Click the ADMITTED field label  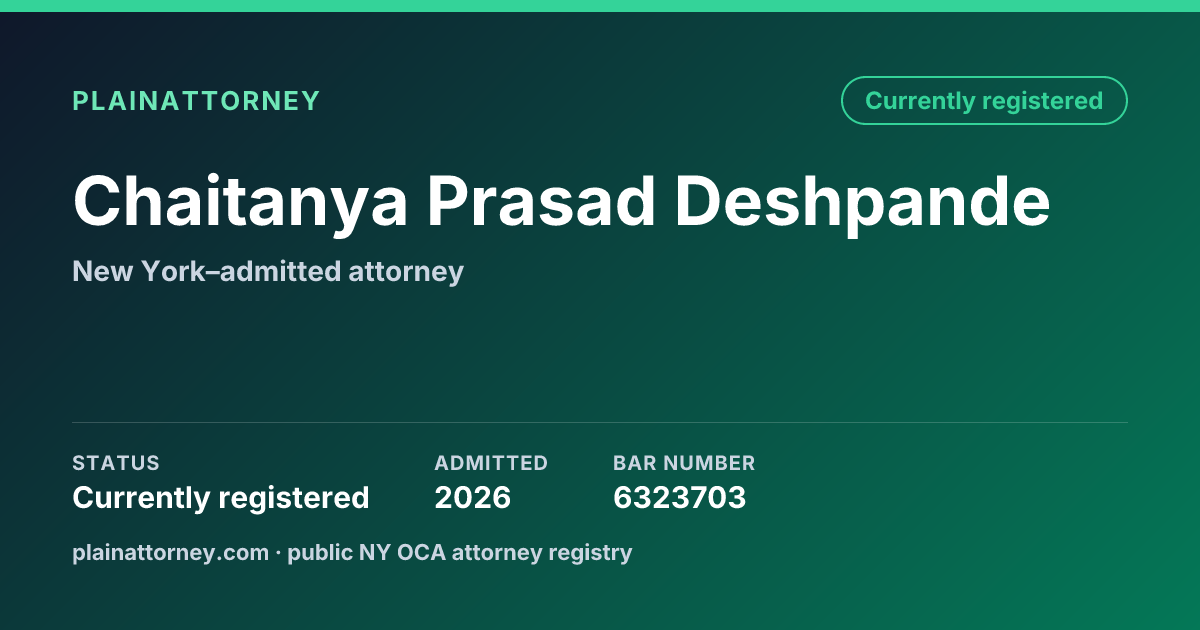(x=491, y=463)
